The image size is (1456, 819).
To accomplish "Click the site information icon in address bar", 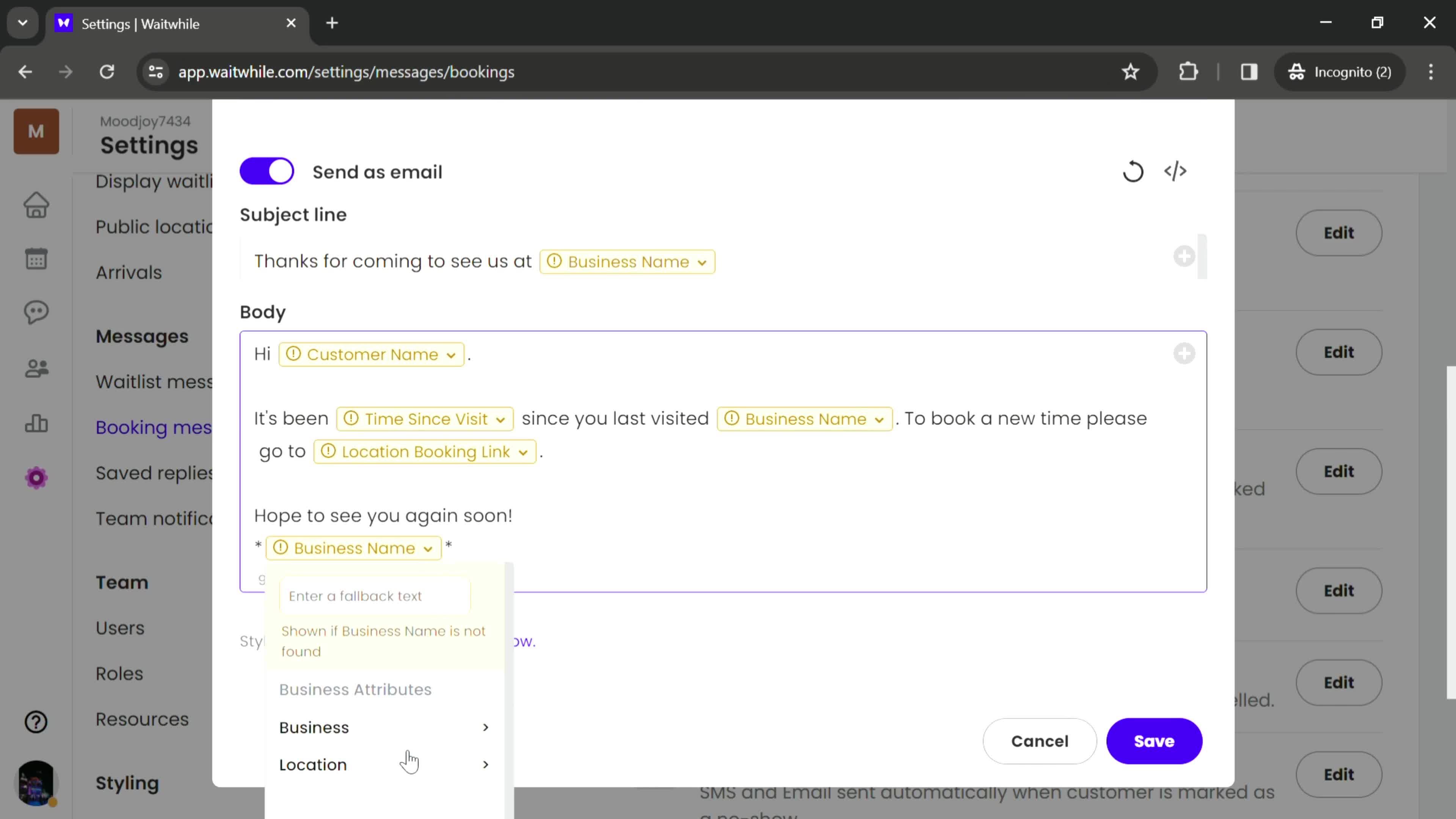I will tap(155, 72).
